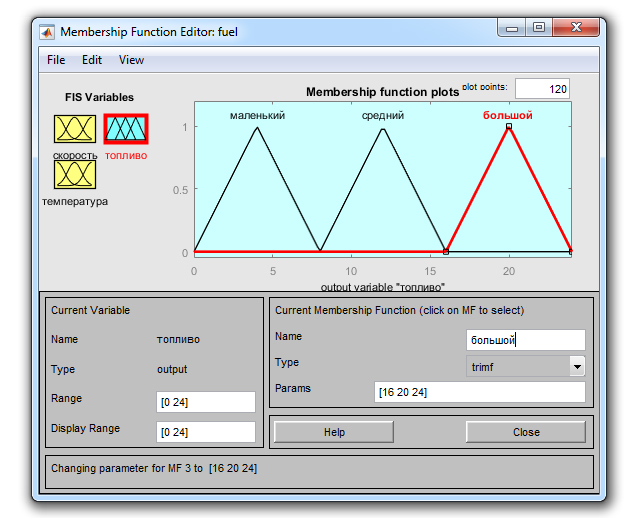Image resolution: width=640 pixels, height=518 pixels.
Task: Click the Display Range input field
Action: pyautogui.click(x=206, y=432)
